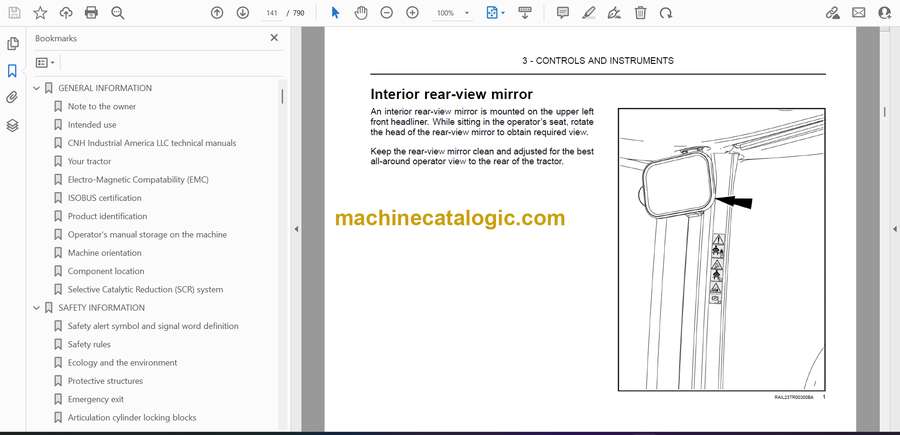The image size is (900, 435).
Task: Toggle the Bookmarks panel icon
Action: tap(12, 71)
